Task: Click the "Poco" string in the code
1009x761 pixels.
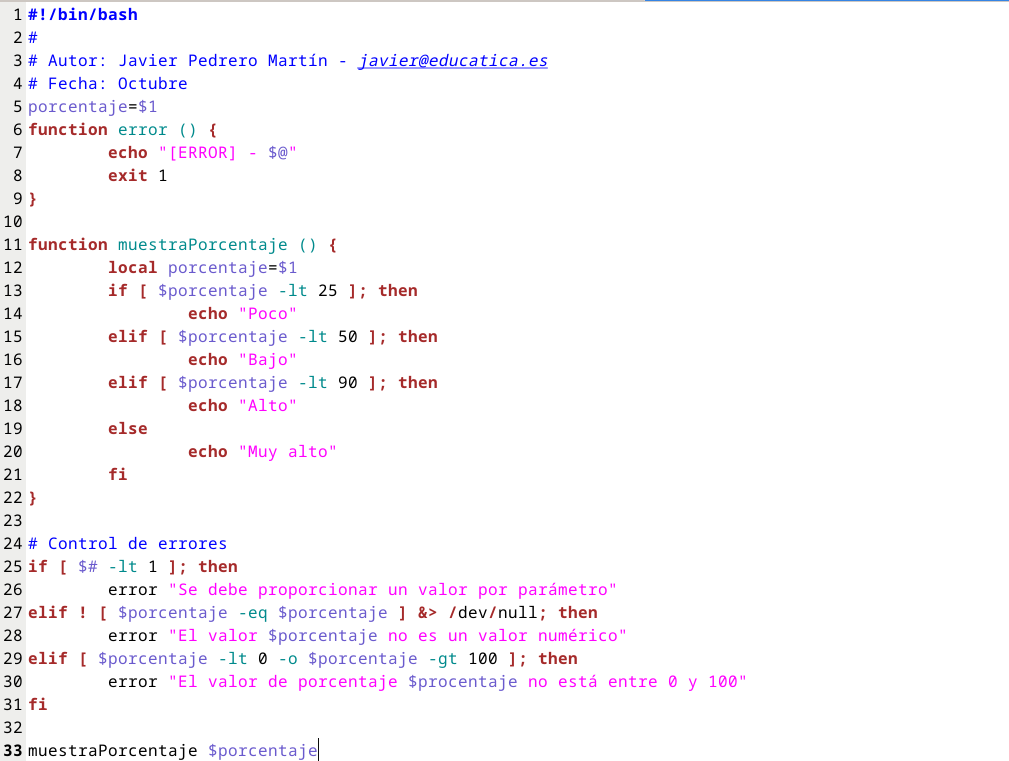Action: pos(267,314)
